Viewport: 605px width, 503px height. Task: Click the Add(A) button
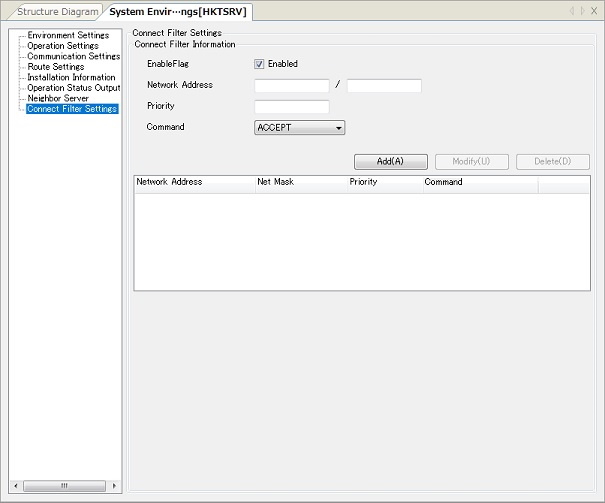tap(390, 162)
